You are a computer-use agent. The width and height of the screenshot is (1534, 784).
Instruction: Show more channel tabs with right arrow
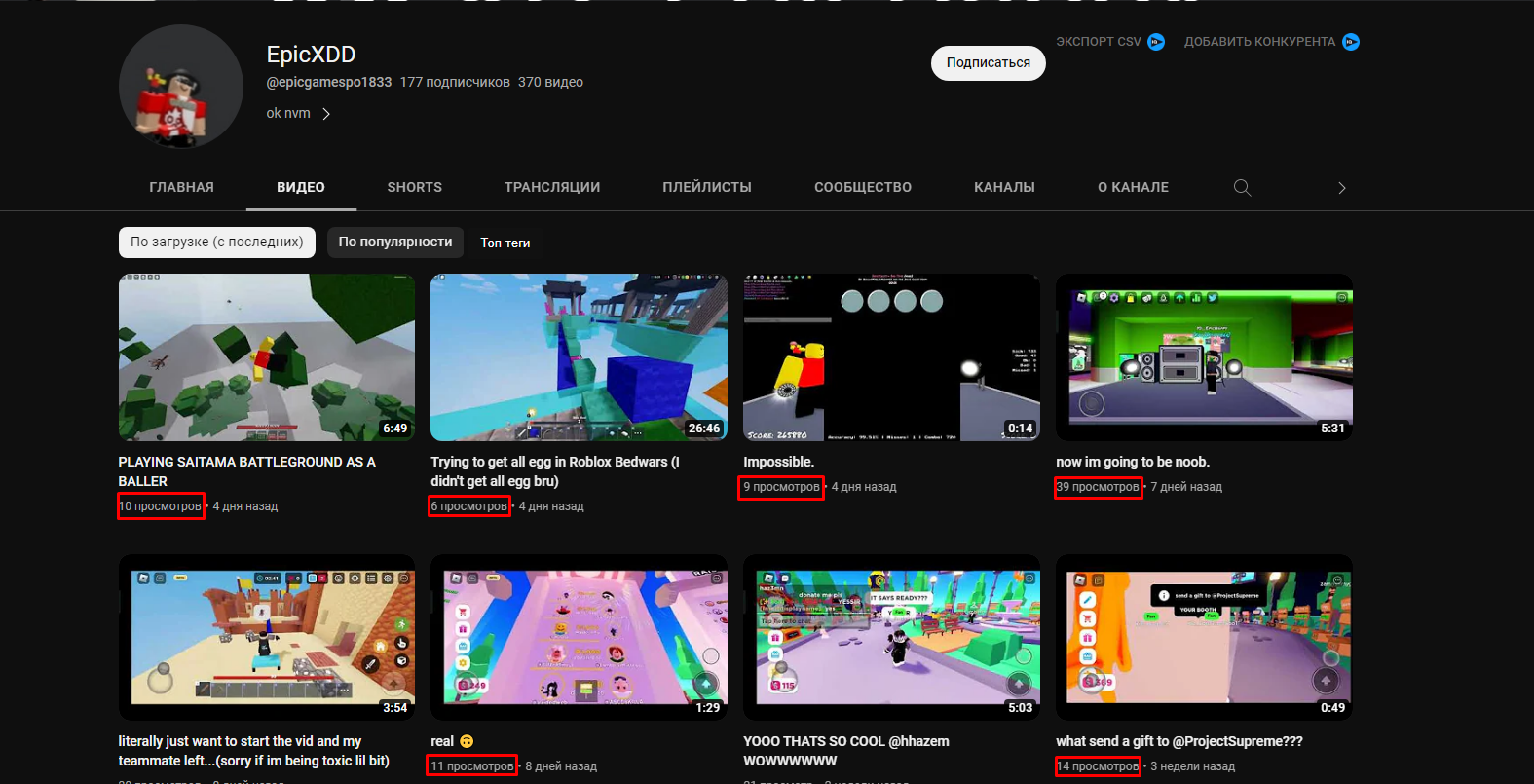pos(1341,188)
